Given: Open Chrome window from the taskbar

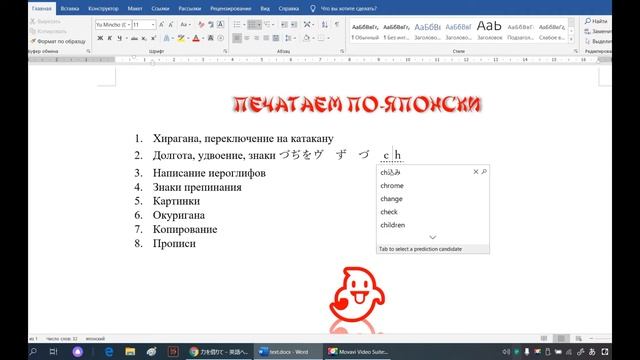Looking at the screenshot, I should coord(219,351).
